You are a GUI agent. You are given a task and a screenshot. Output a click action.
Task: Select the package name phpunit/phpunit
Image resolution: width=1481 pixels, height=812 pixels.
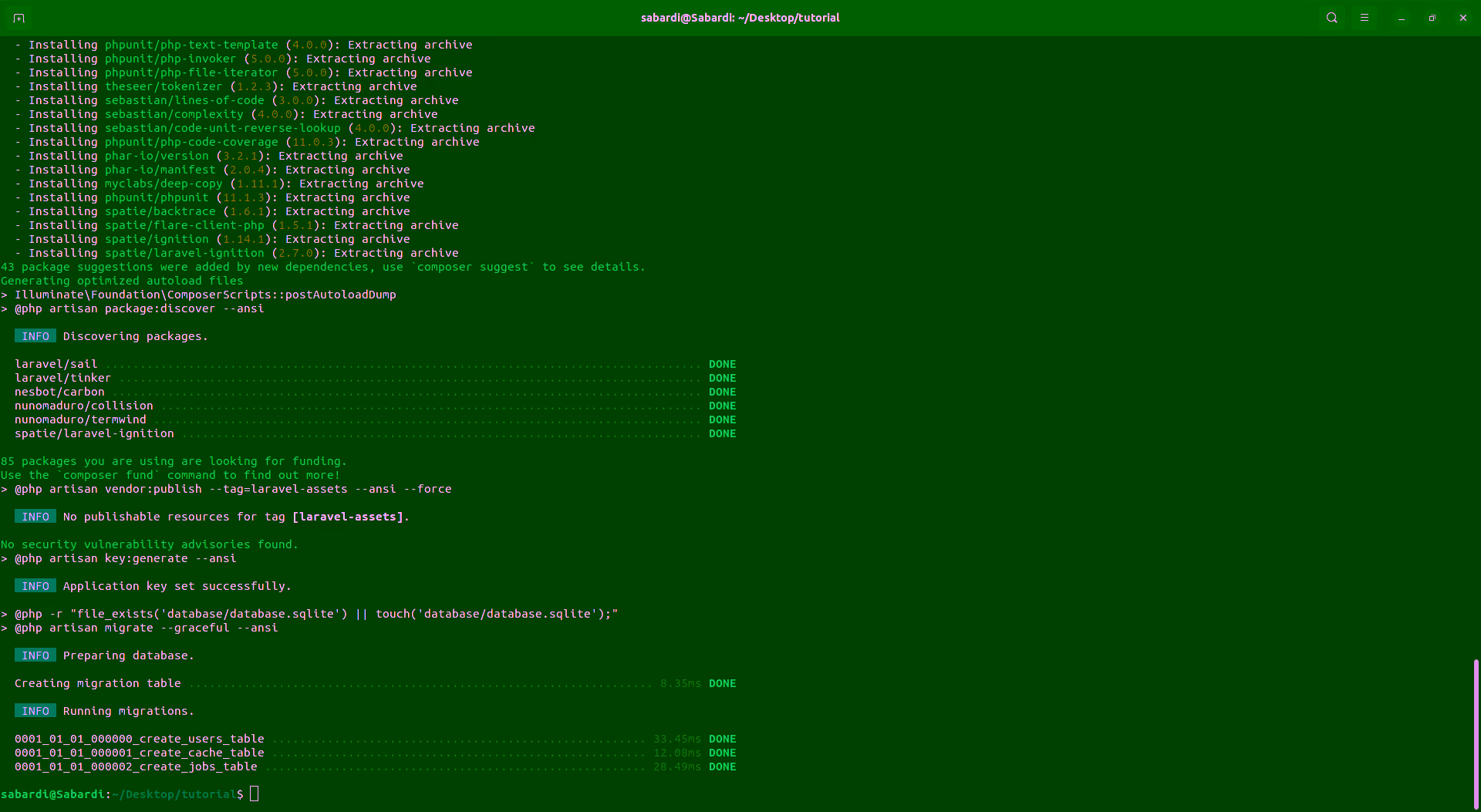[x=157, y=197]
